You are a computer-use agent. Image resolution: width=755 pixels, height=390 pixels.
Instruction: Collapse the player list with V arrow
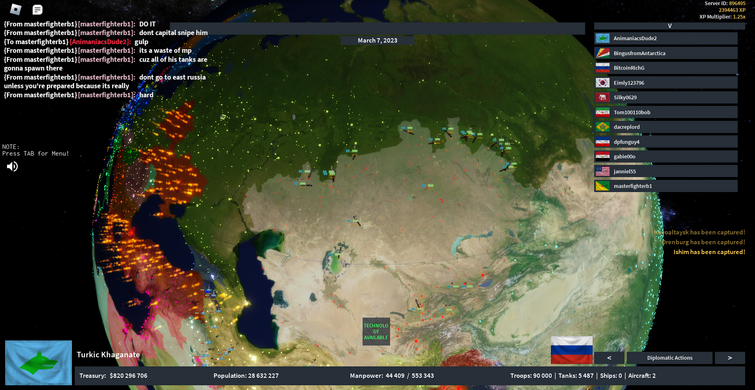(669, 26)
